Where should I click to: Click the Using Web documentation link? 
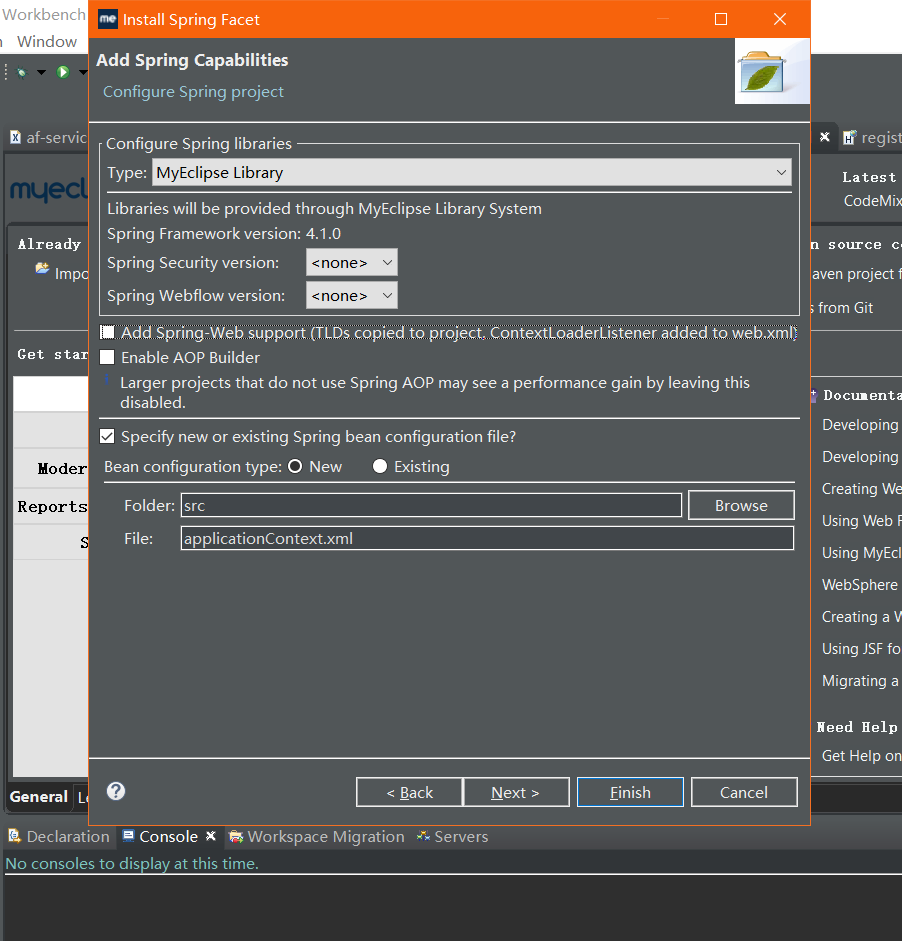click(x=861, y=520)
